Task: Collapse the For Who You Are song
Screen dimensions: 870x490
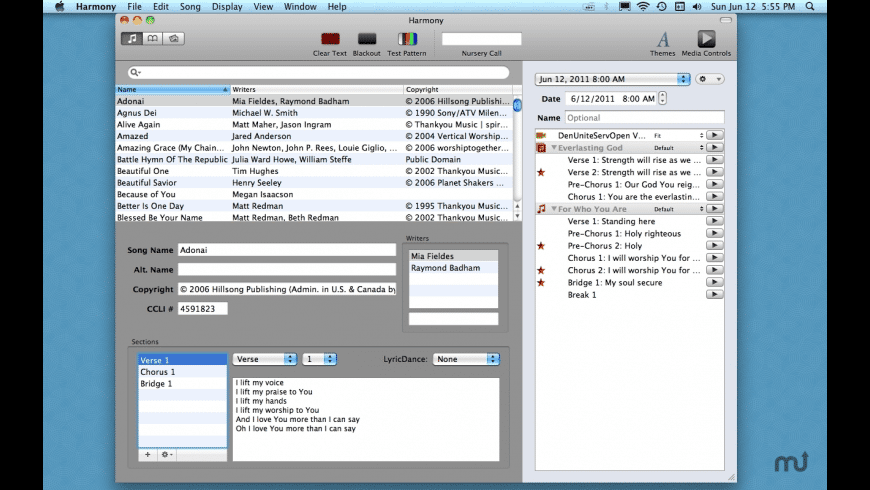Action: pos(554,209)
